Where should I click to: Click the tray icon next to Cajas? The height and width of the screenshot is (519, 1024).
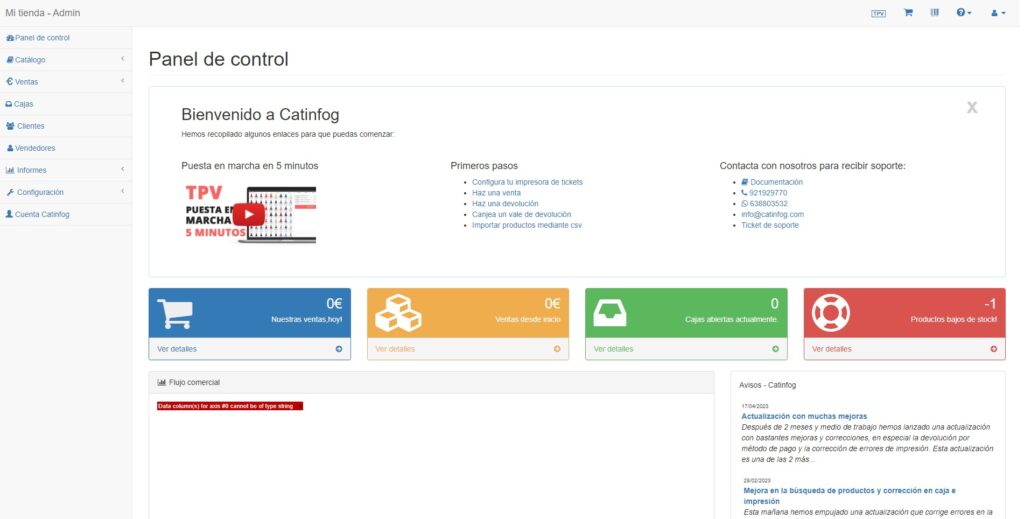[9, 104]
